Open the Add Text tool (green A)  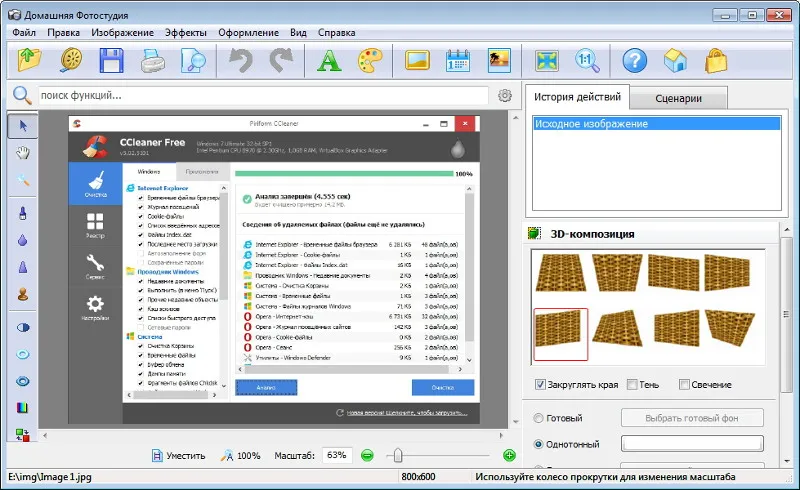tap(329, 60)
